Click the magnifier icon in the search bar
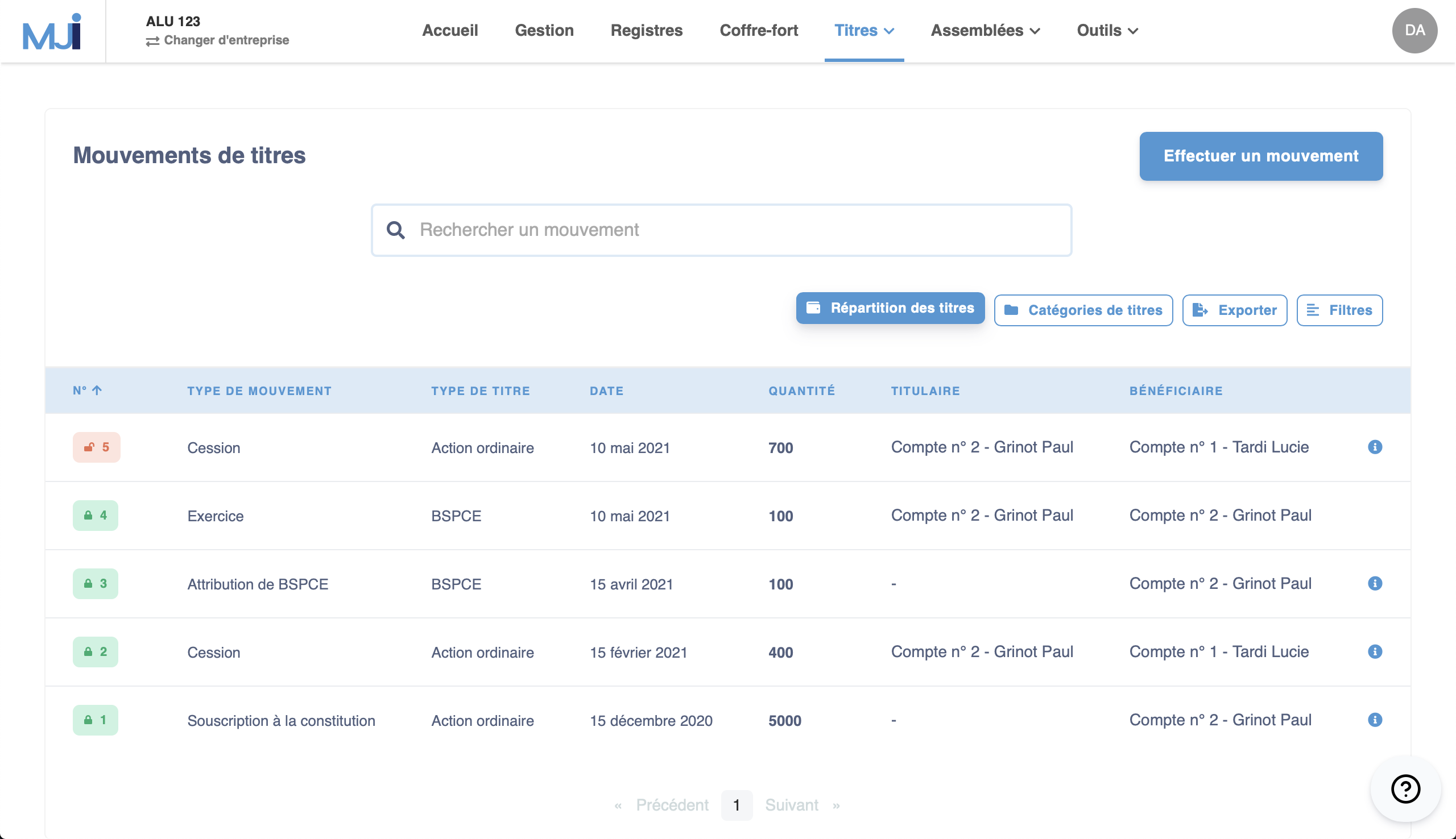1456x839 pixels. click(x=396, y=229)
